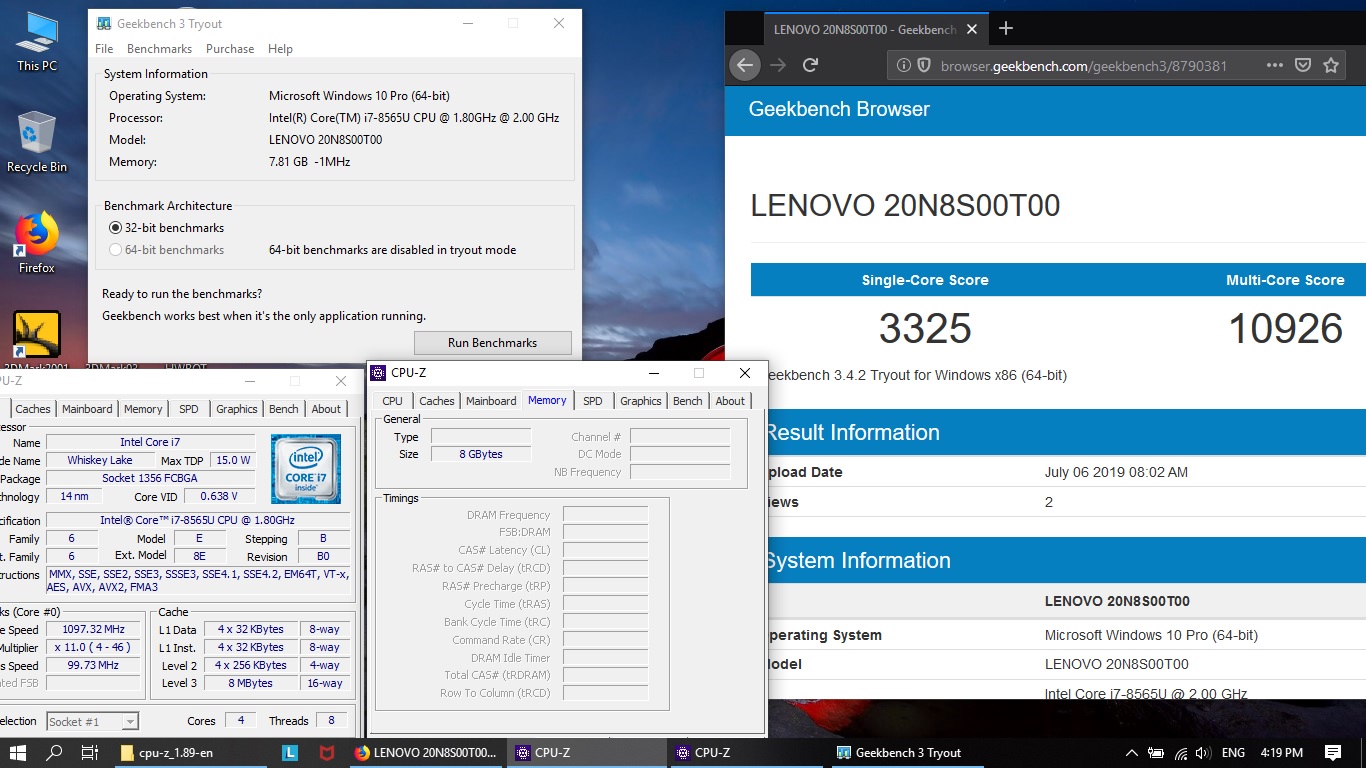Image resolution: width=1366 pixels, height=768 pixels.
Task: Switch to SPD tab in front CPU-Z
Action: click(593, 401)
